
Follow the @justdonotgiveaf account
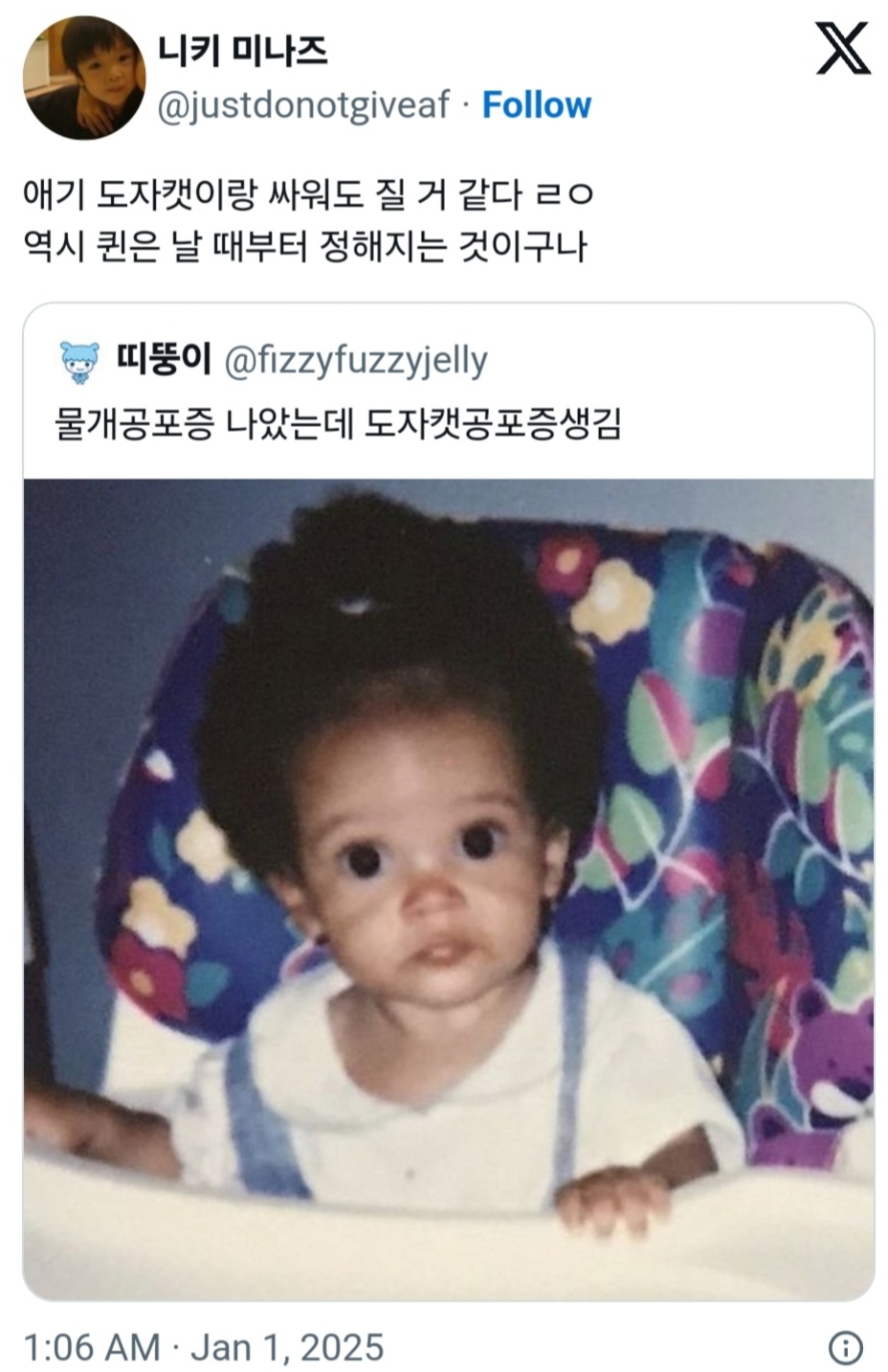point(536,104)
